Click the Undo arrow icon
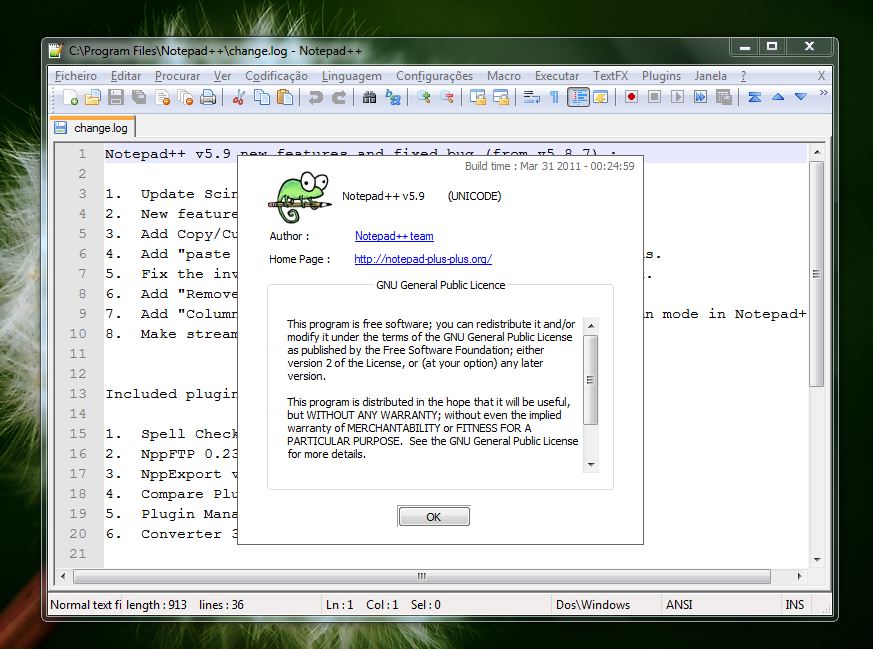This screenshot has width=873, height=649. coord(315,98)
